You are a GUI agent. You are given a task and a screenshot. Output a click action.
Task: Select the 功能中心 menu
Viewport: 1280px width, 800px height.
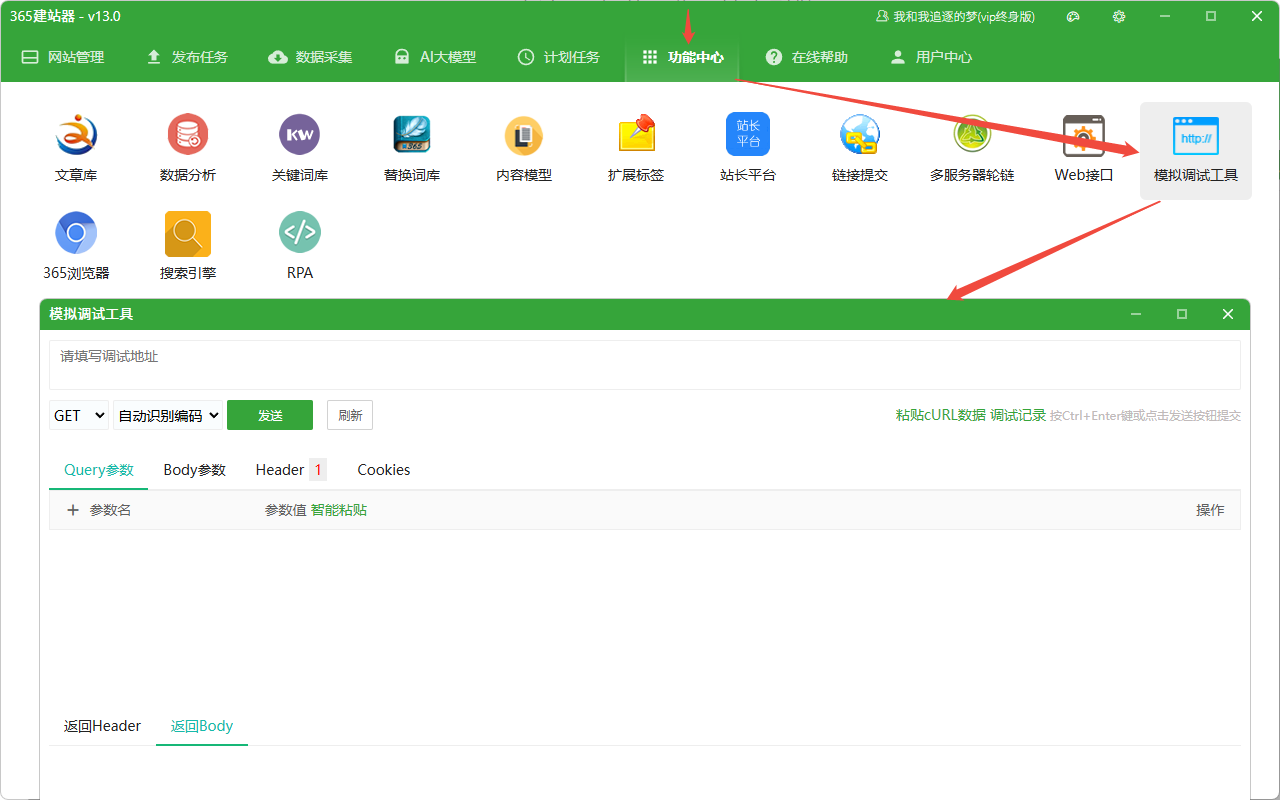[683, 57]
